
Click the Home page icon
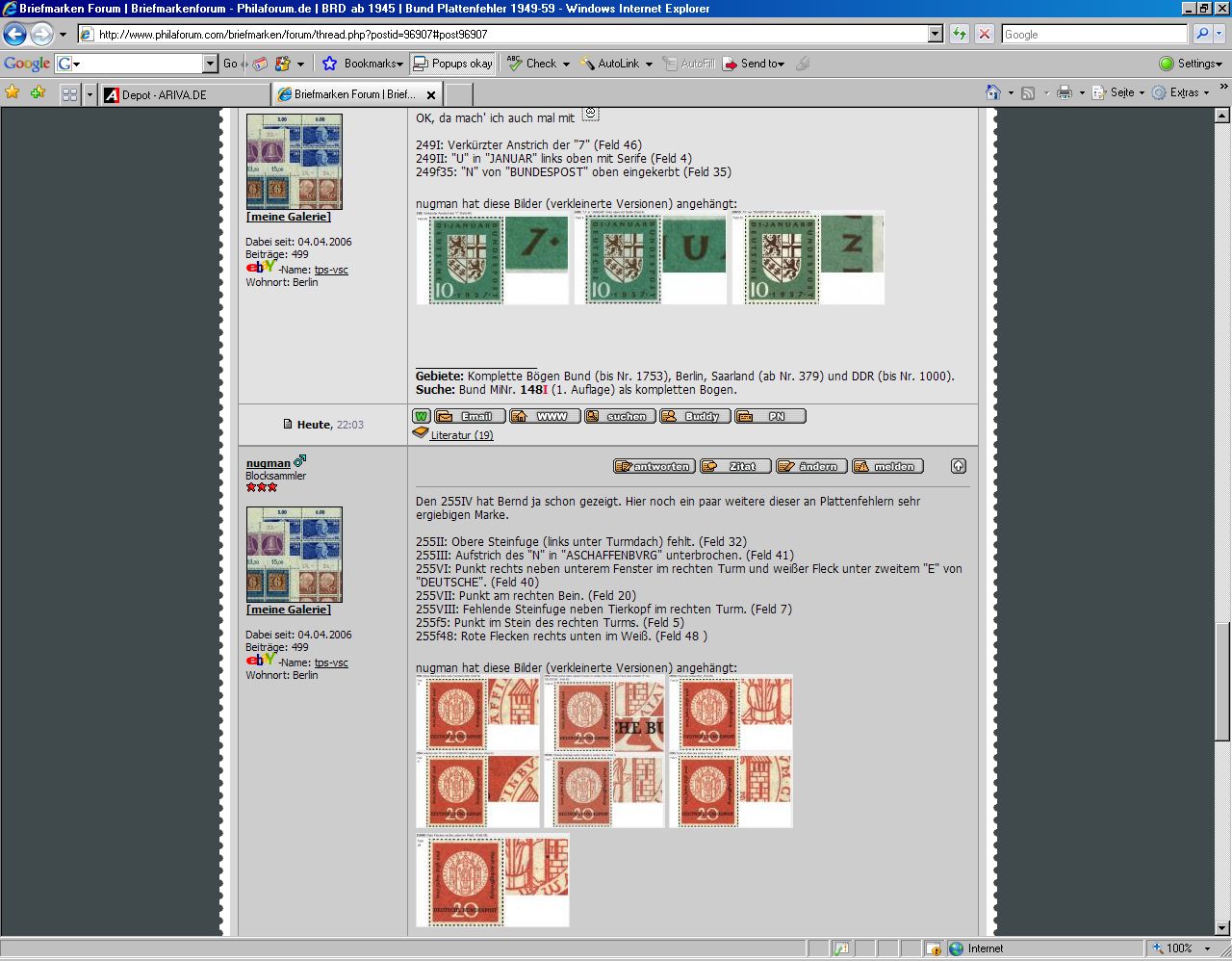coord(993,93)
